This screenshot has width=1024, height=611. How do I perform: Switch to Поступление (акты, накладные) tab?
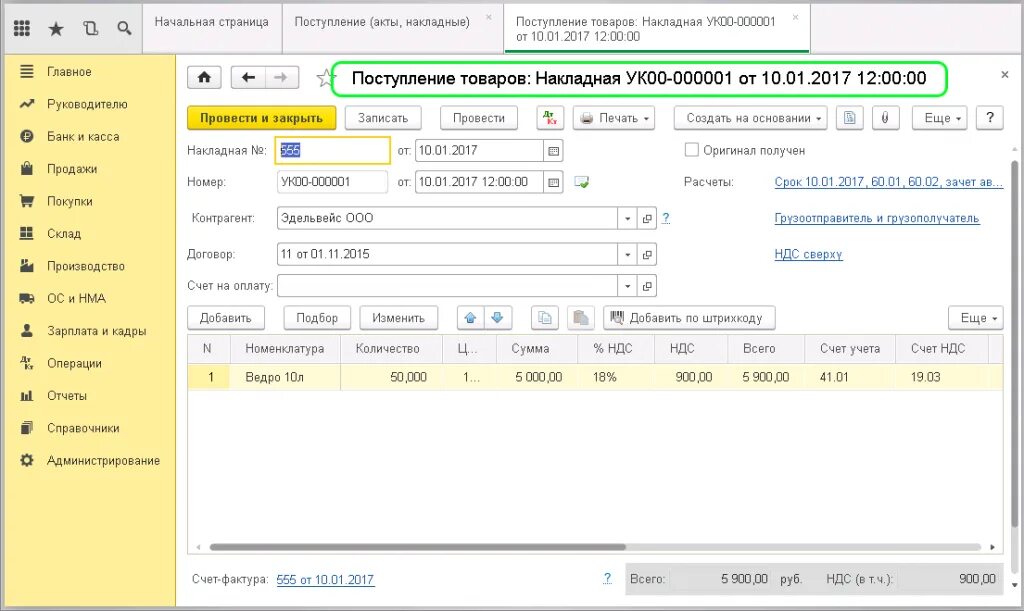pos(382,22)
